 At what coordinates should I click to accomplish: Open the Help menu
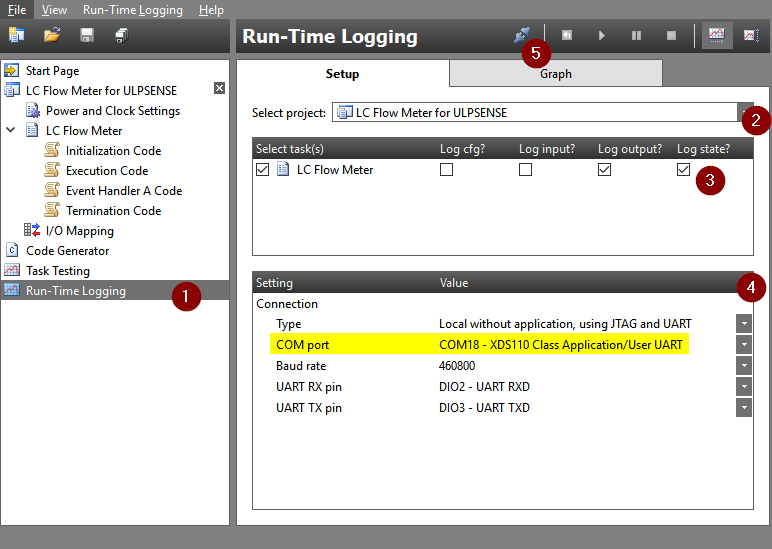click(x=211, y=10)
